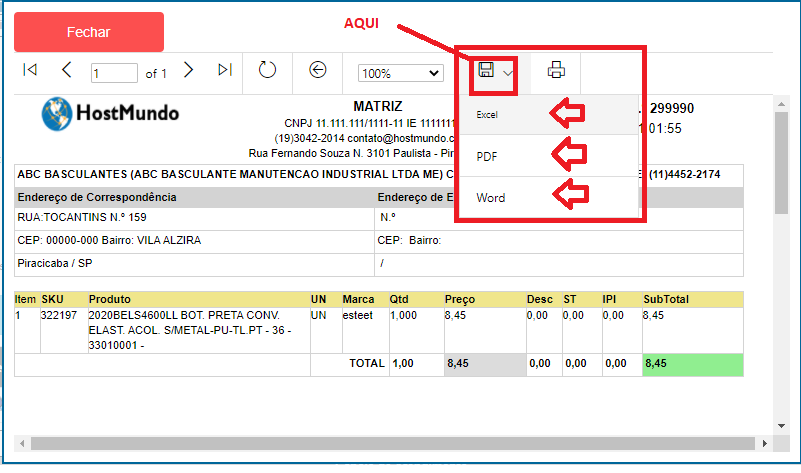Click the red Fechar button
The height and width of the screenshot is (473, 801).
(89, 32)
